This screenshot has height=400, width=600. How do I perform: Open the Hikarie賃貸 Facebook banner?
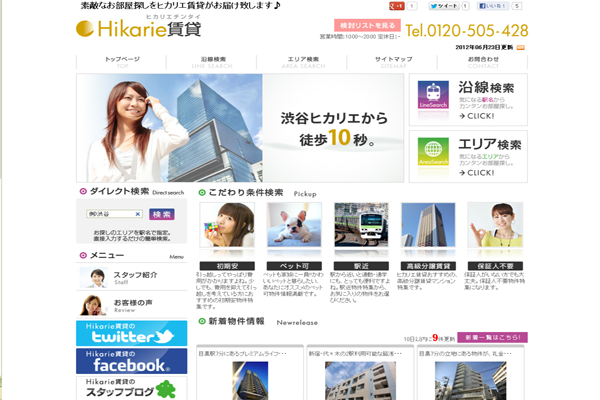[x=131, y=360]
